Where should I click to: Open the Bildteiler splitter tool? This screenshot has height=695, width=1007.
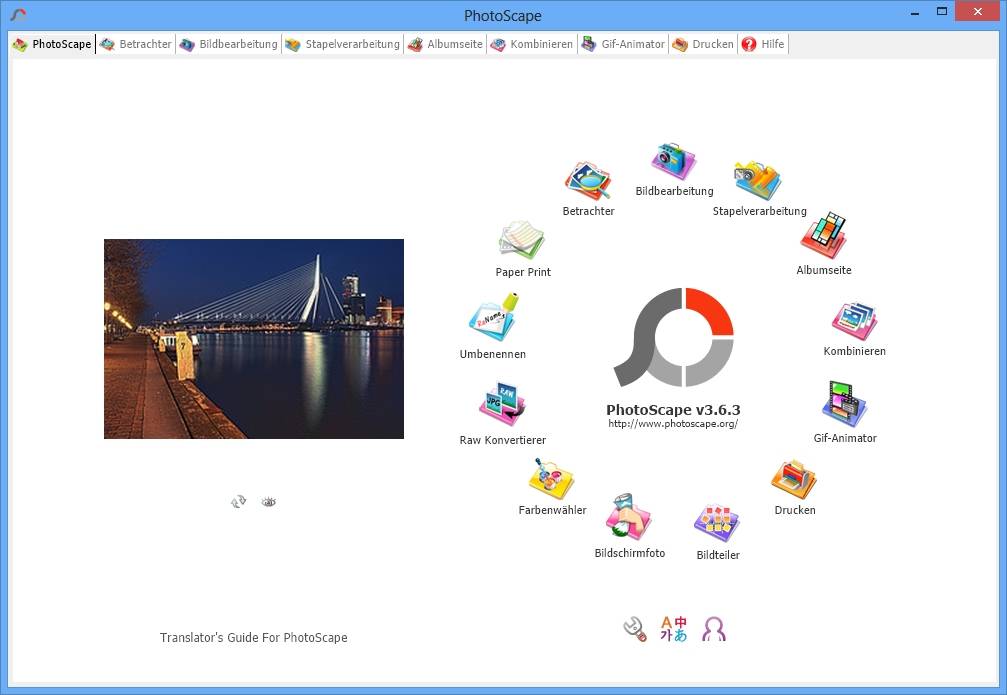[x=717, y=522]
